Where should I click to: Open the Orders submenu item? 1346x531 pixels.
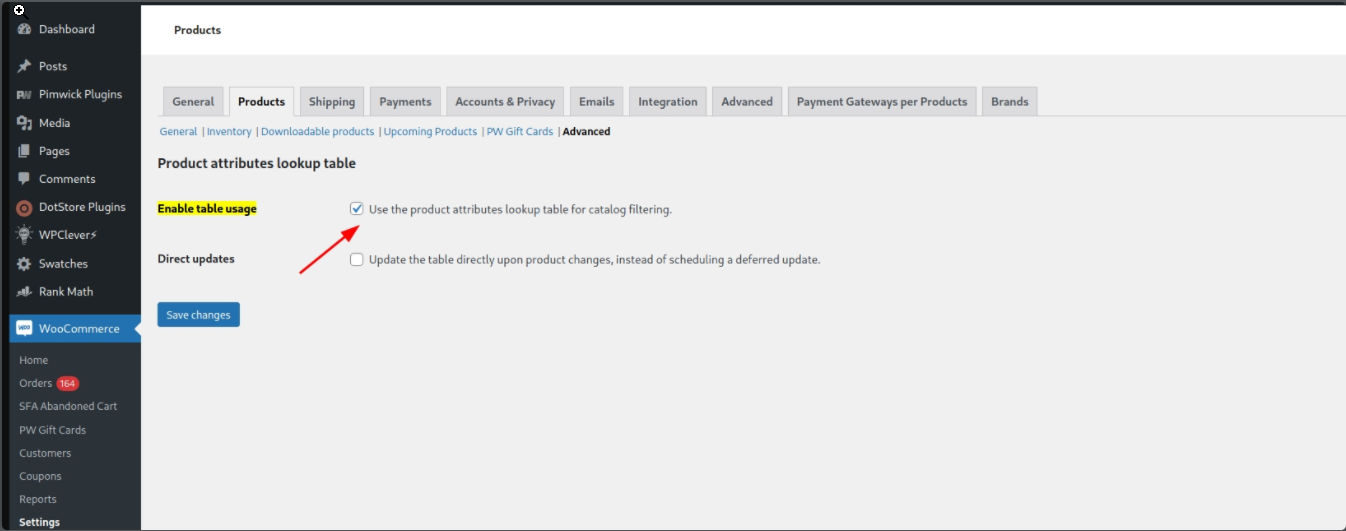coord(36,383)
